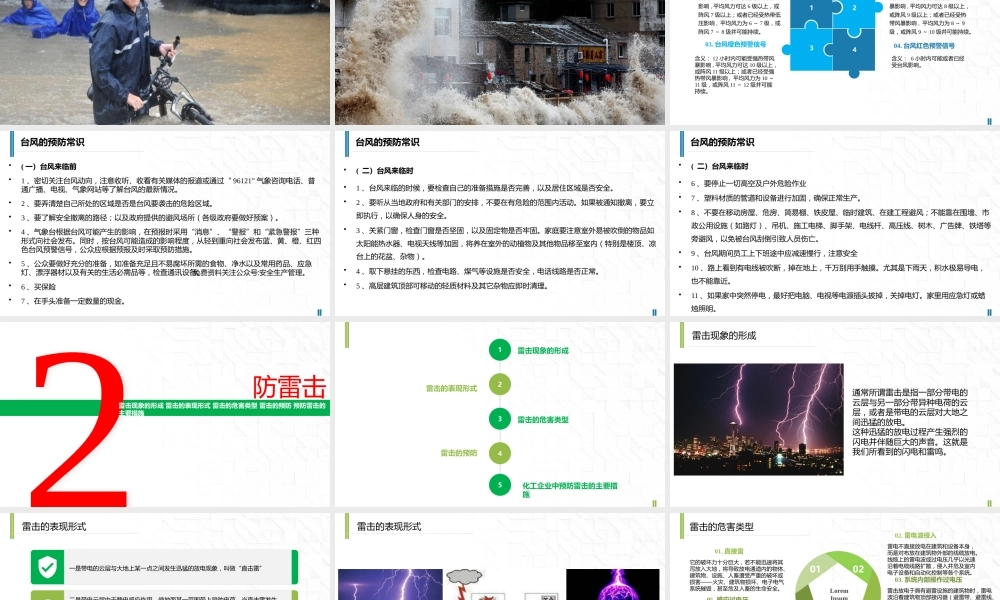
Task: Click puzzle piece number 4
Action: pos(854,50)
